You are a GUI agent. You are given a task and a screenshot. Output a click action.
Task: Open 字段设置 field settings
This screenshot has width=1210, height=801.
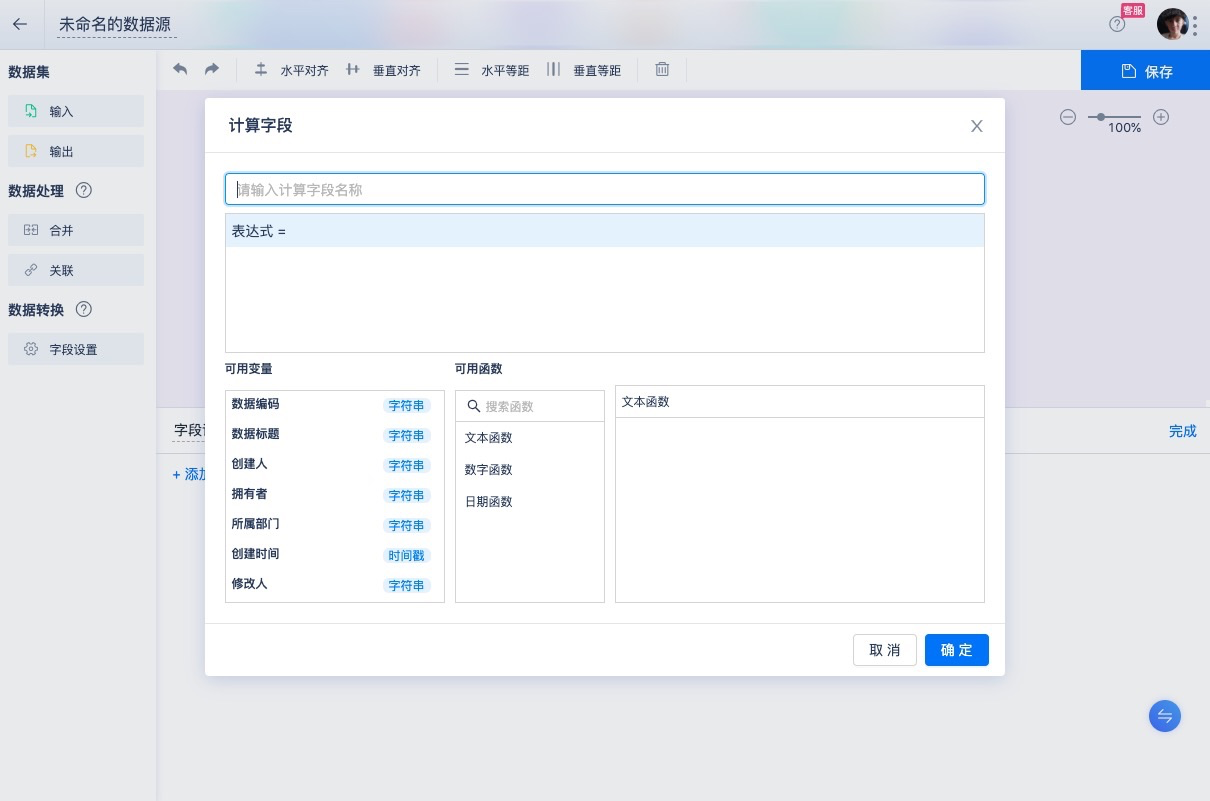(76, 349)
